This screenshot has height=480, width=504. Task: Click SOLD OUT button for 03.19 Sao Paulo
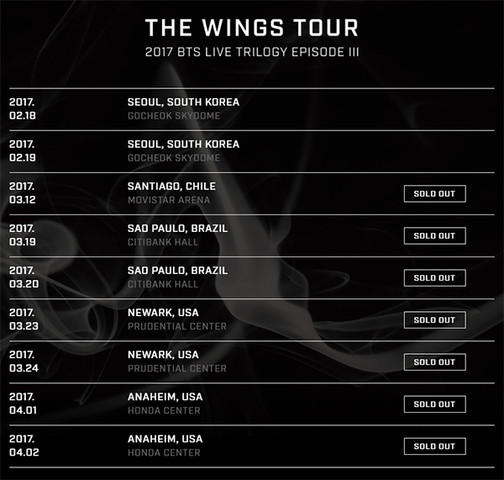pyautogui.click(x=435, y=236)
